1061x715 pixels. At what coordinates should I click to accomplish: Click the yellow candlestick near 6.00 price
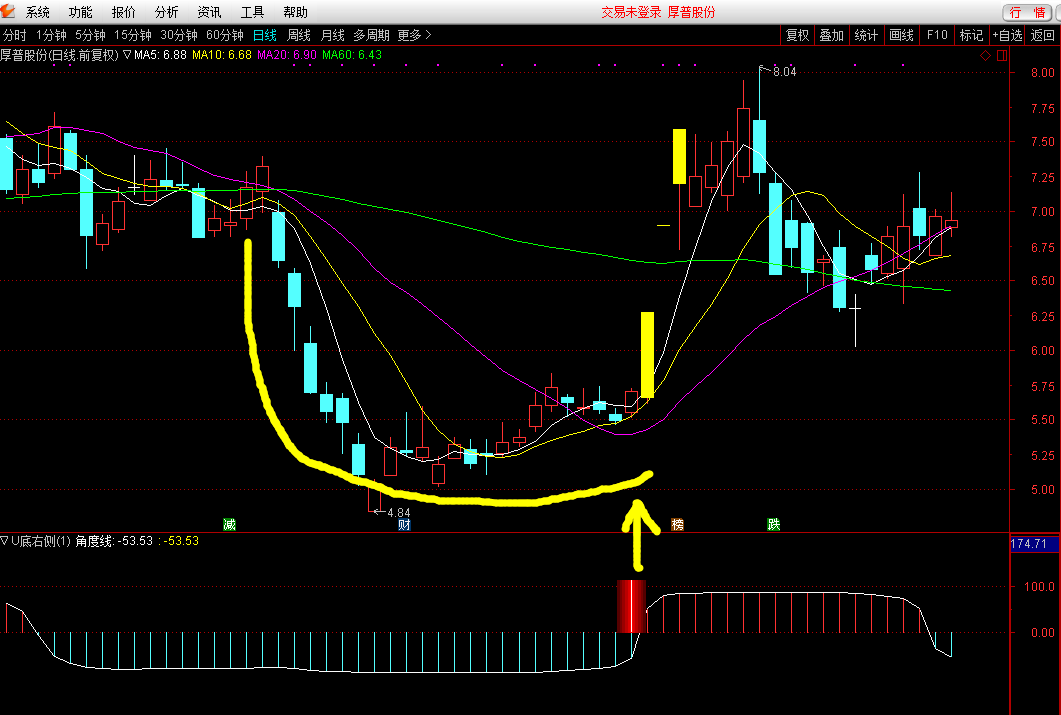(x=648, y=354)
